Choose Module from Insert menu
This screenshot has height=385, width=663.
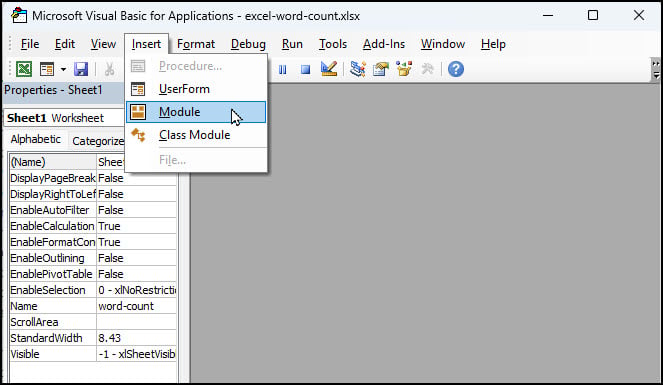click(x=196, y=112)
